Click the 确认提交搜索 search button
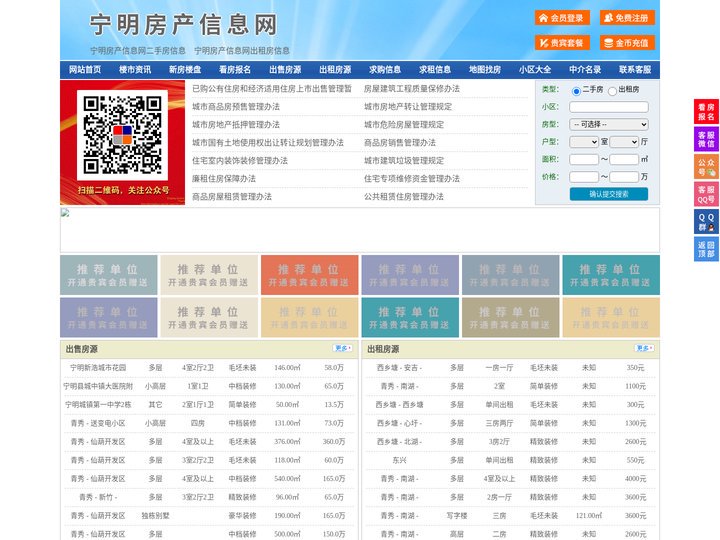This screenshot has height=540, width=720. (x=609, y=194)
